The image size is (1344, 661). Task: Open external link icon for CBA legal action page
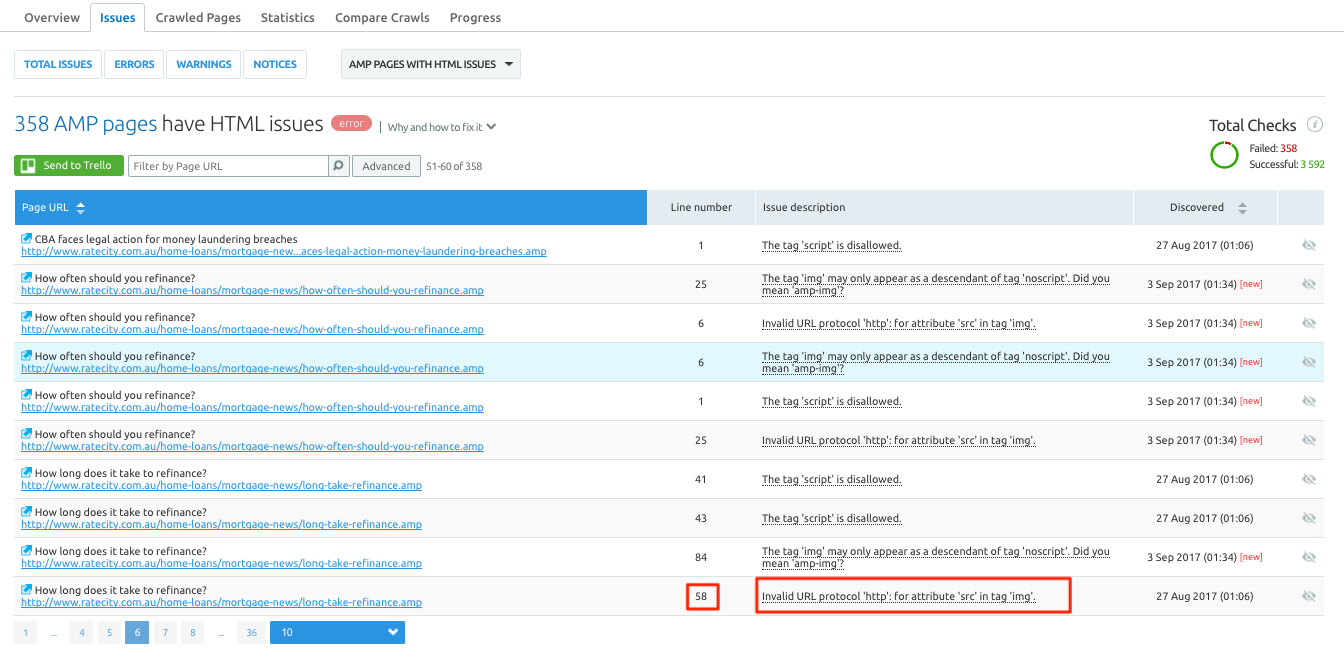tap(27, 239)
